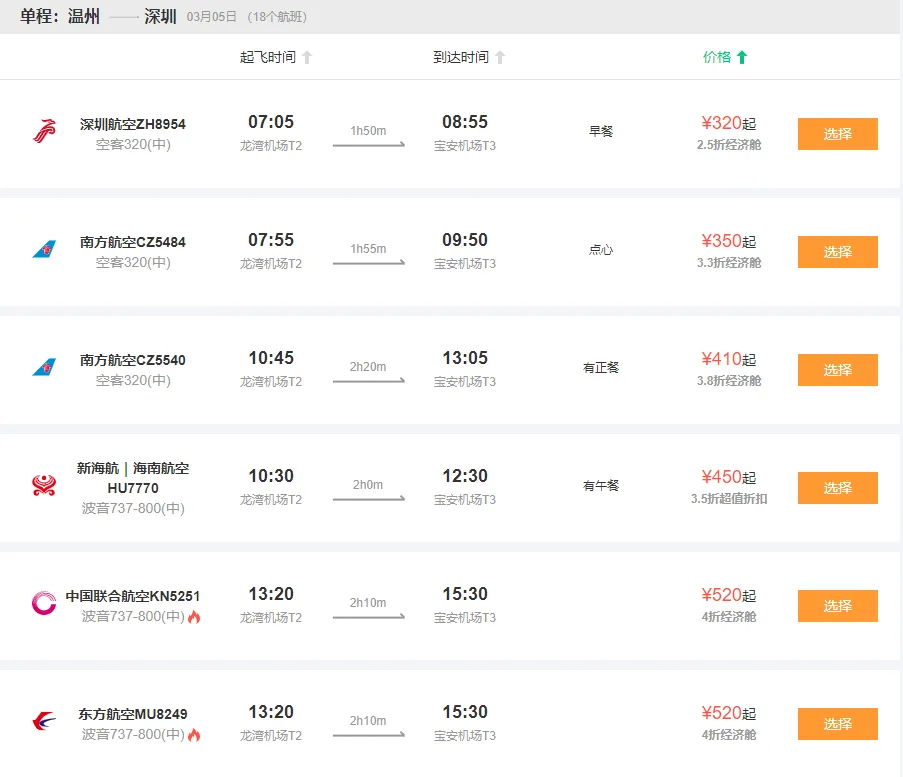Click flight name 东方航空MU8249
This screenshot has width=903, height=777.
132,714
